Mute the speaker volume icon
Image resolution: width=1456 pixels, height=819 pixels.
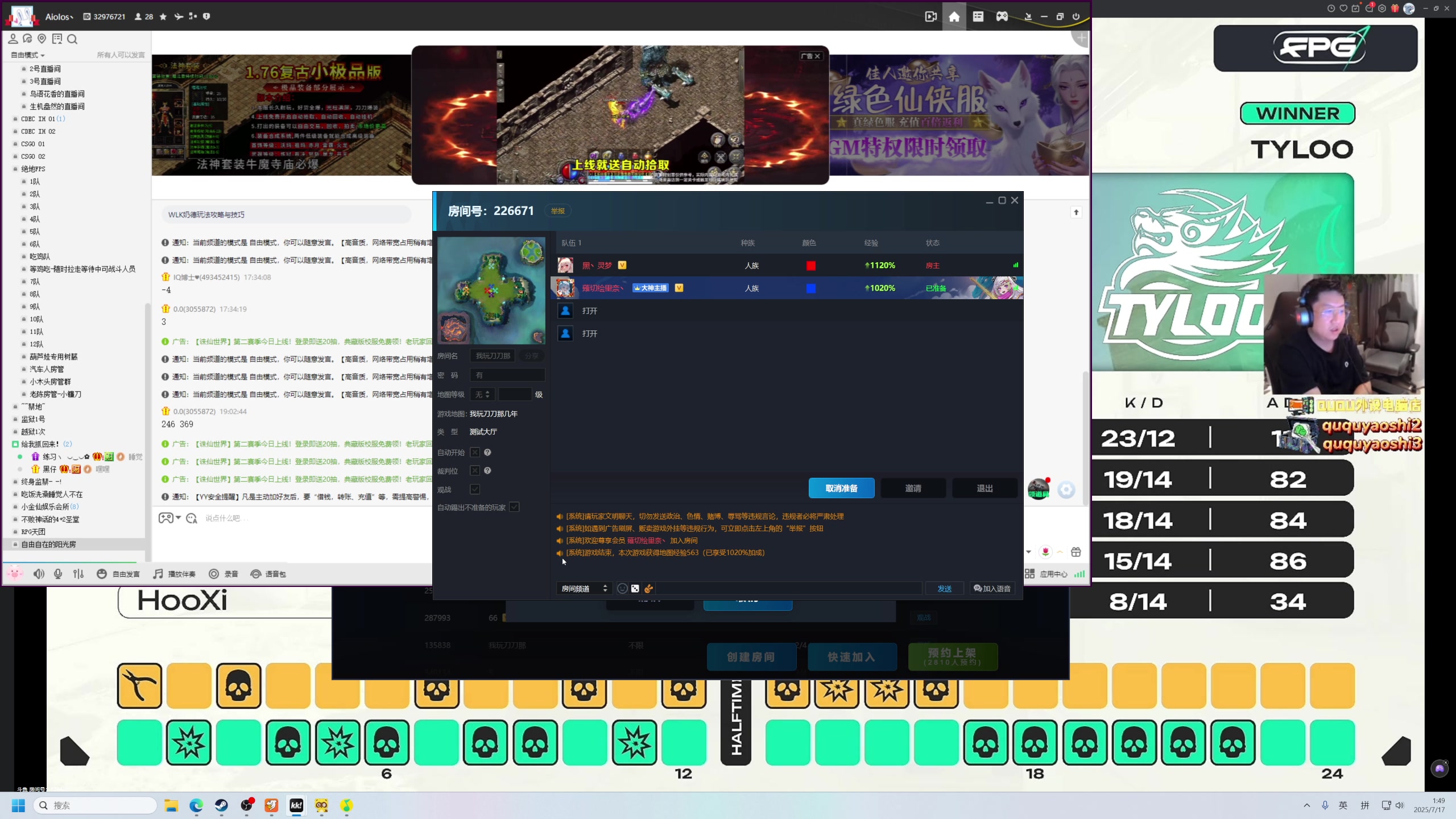39,574
